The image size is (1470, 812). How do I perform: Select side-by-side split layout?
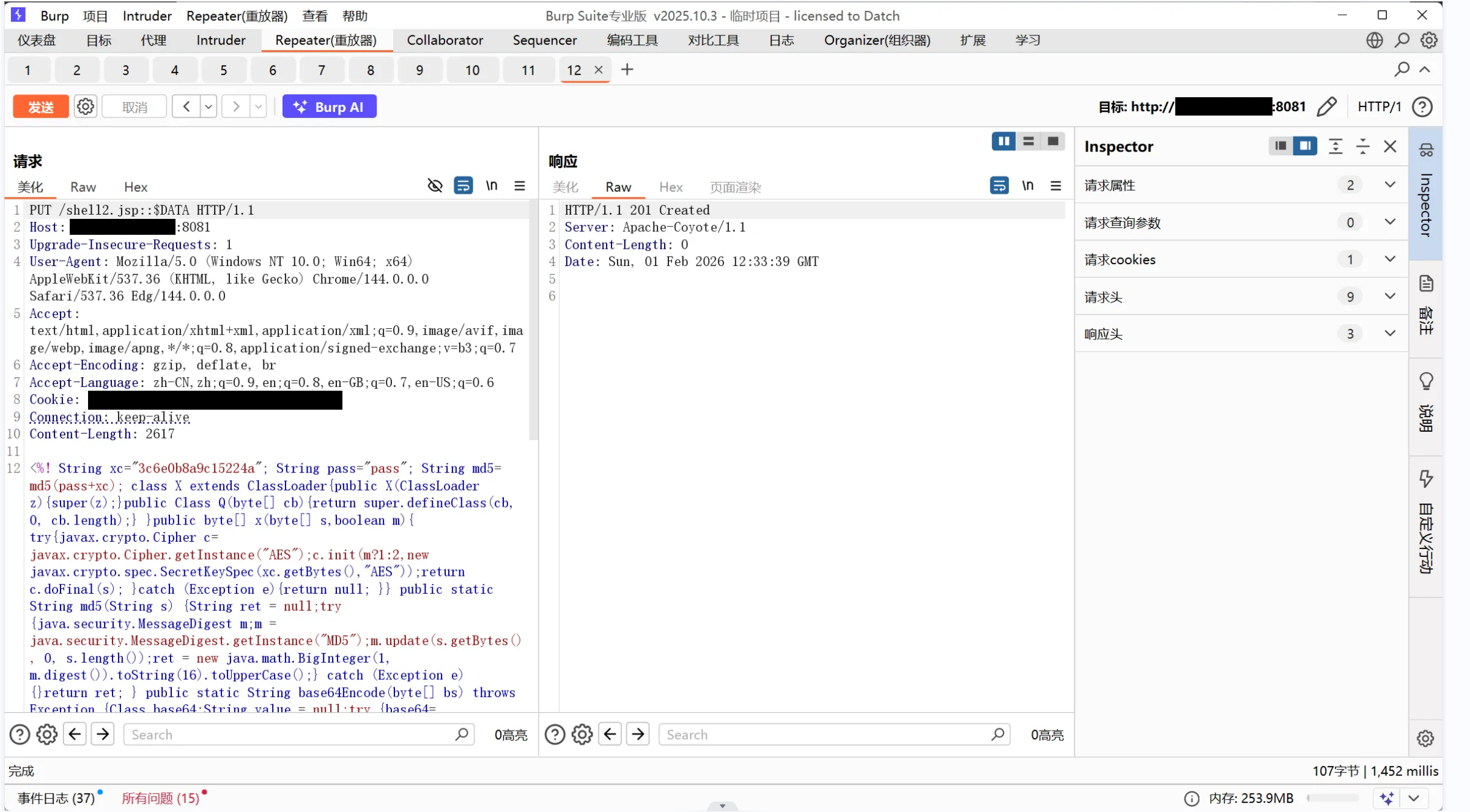coord(1004,141)
